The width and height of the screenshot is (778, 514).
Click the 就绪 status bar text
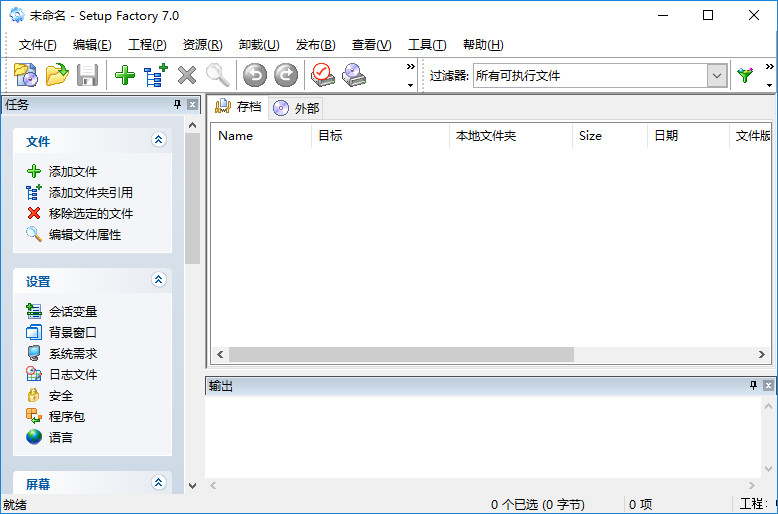click(15, 505)
